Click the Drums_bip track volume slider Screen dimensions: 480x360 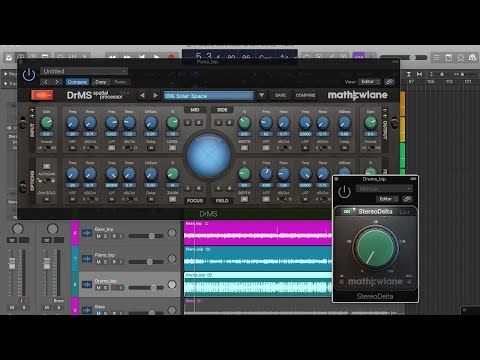pyautogui.click(x=146, y=287)
